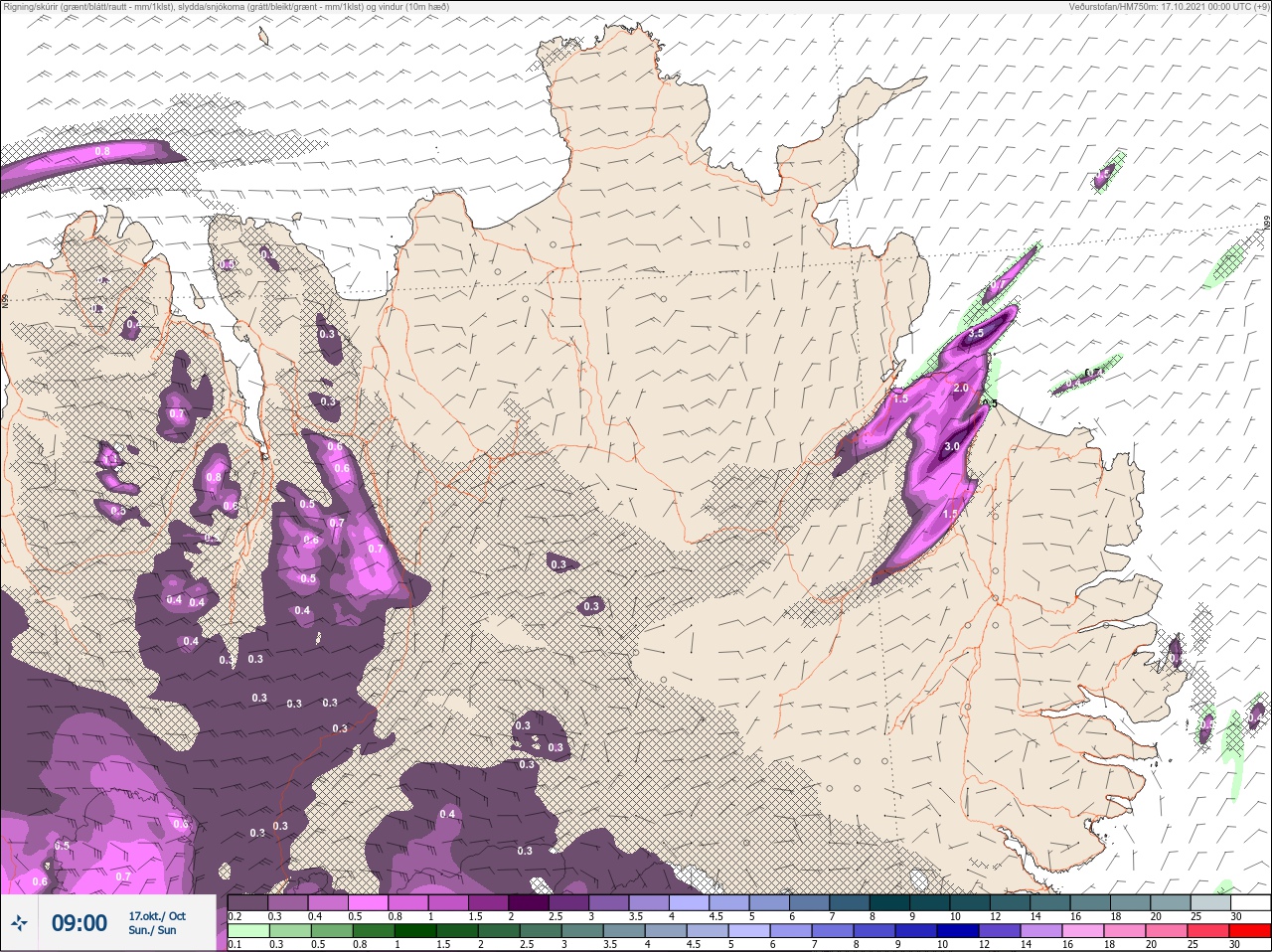Click the Rigning/skúrir map title at top left

226,6
